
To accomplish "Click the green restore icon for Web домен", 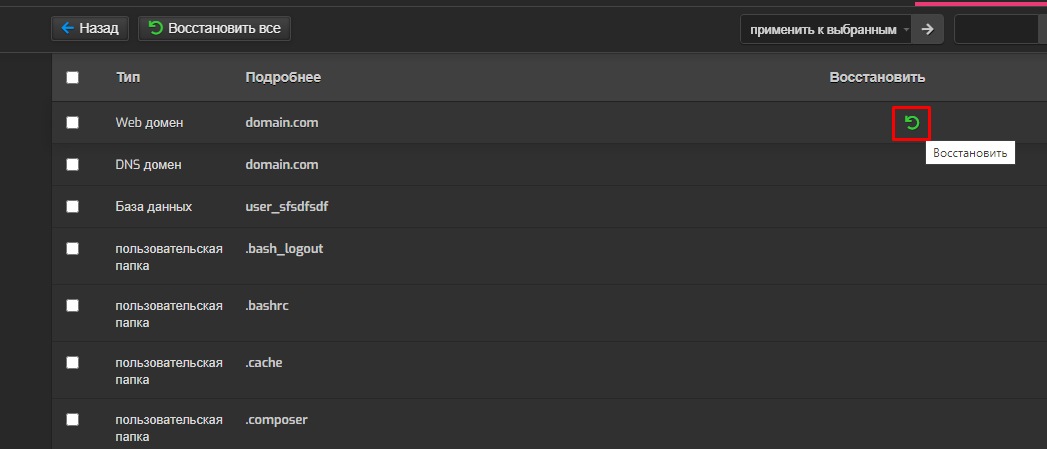I will (x=911, y=123).
